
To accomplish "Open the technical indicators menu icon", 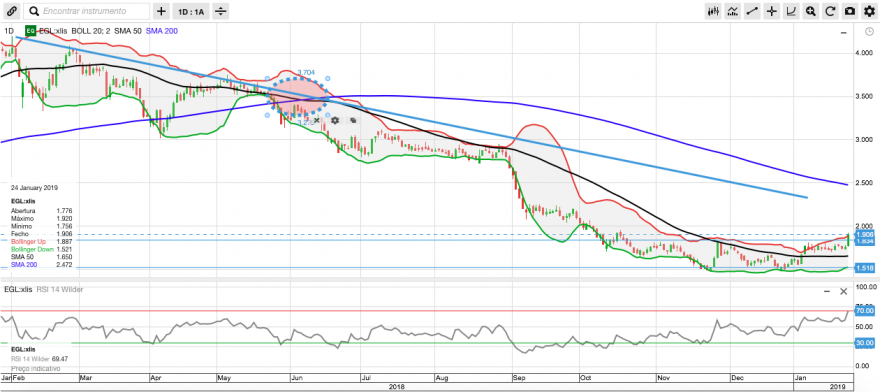I will click(x=733, y=11).
